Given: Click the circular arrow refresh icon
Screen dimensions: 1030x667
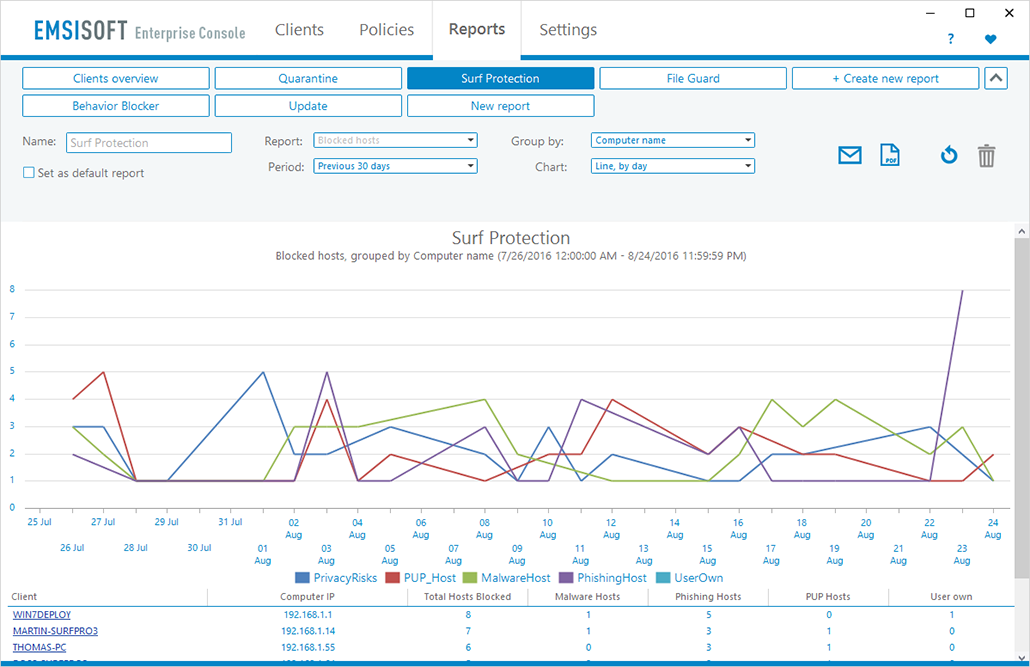Looking at the screenshot, I should coord(949,155).
